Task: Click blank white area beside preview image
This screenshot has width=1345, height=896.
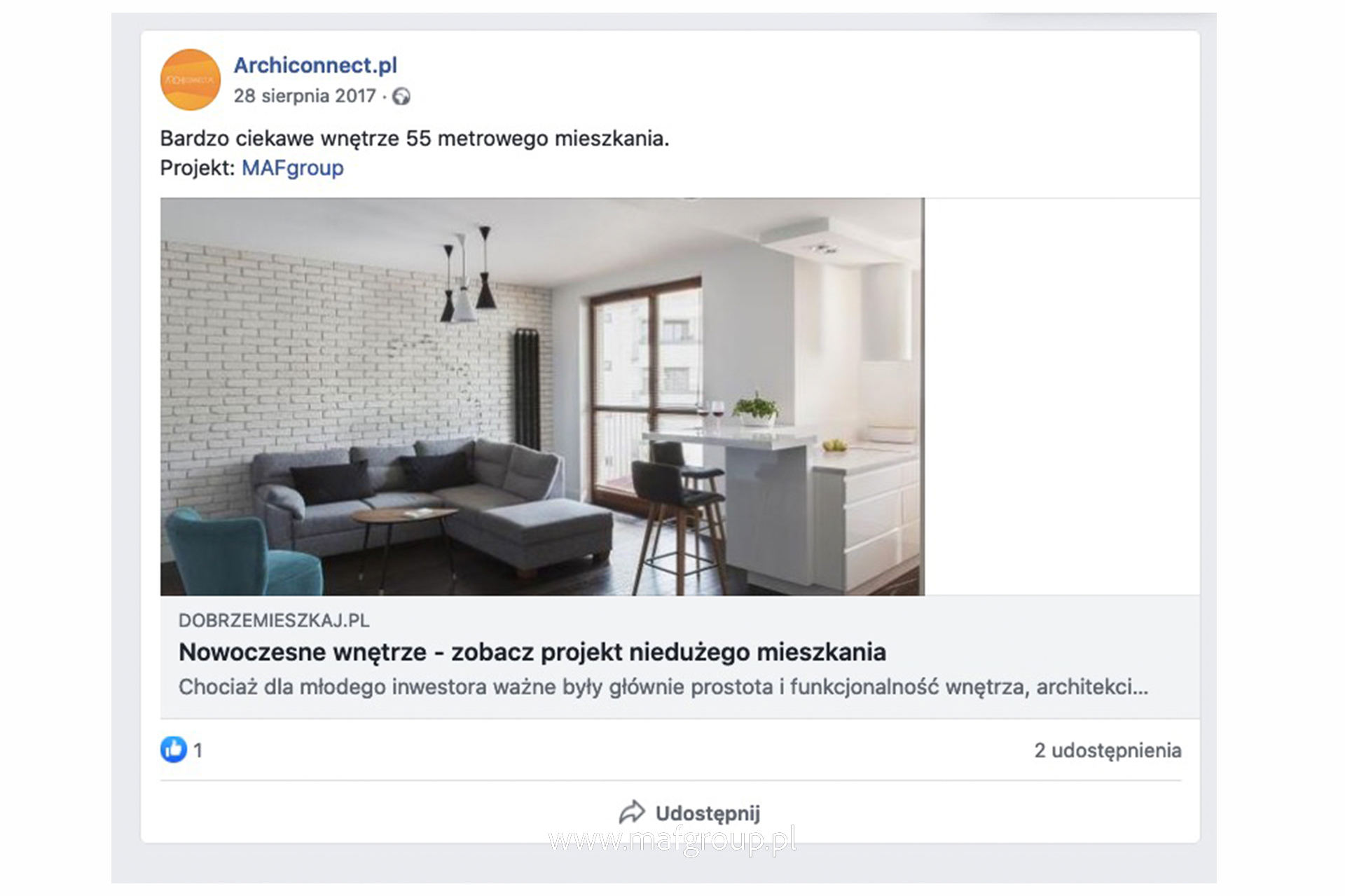Action: tap(1062, 397)
